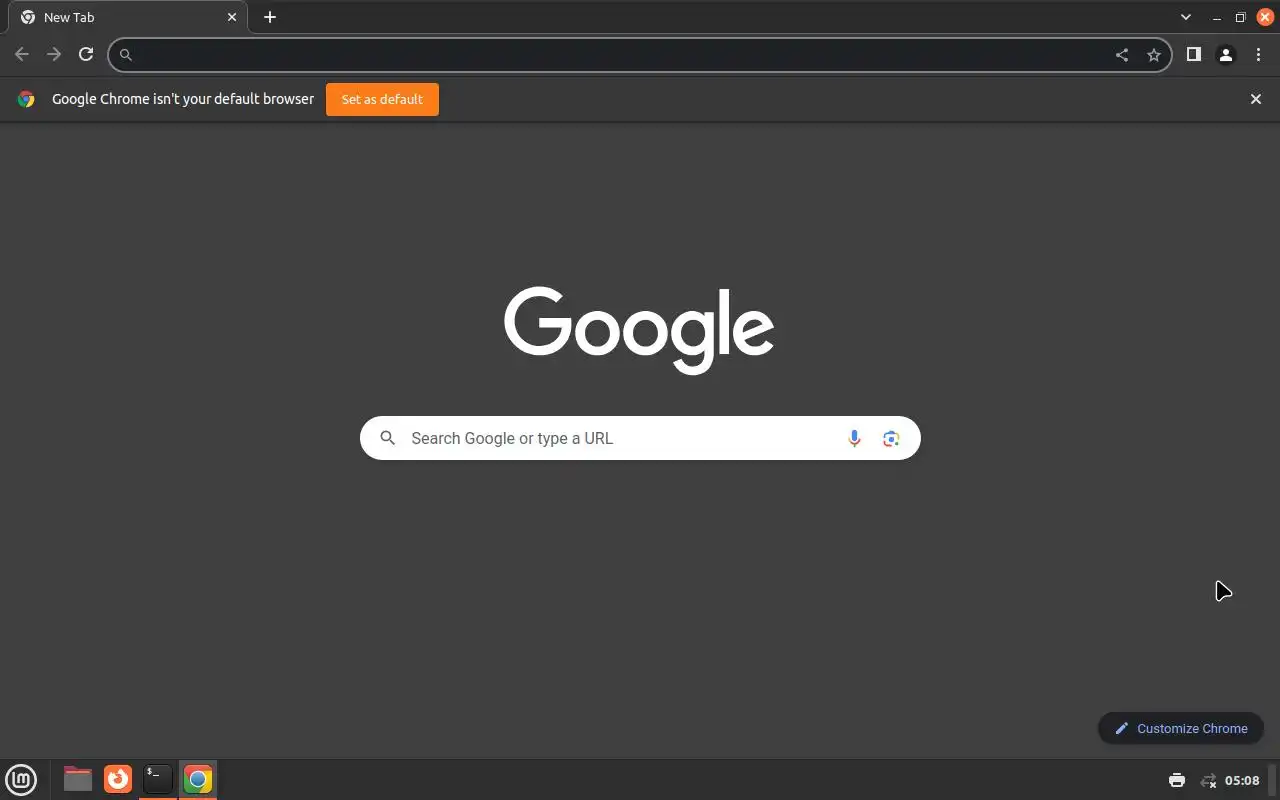Open the file manager from taskbar
1280x800 pixels.
coord(77,779)
